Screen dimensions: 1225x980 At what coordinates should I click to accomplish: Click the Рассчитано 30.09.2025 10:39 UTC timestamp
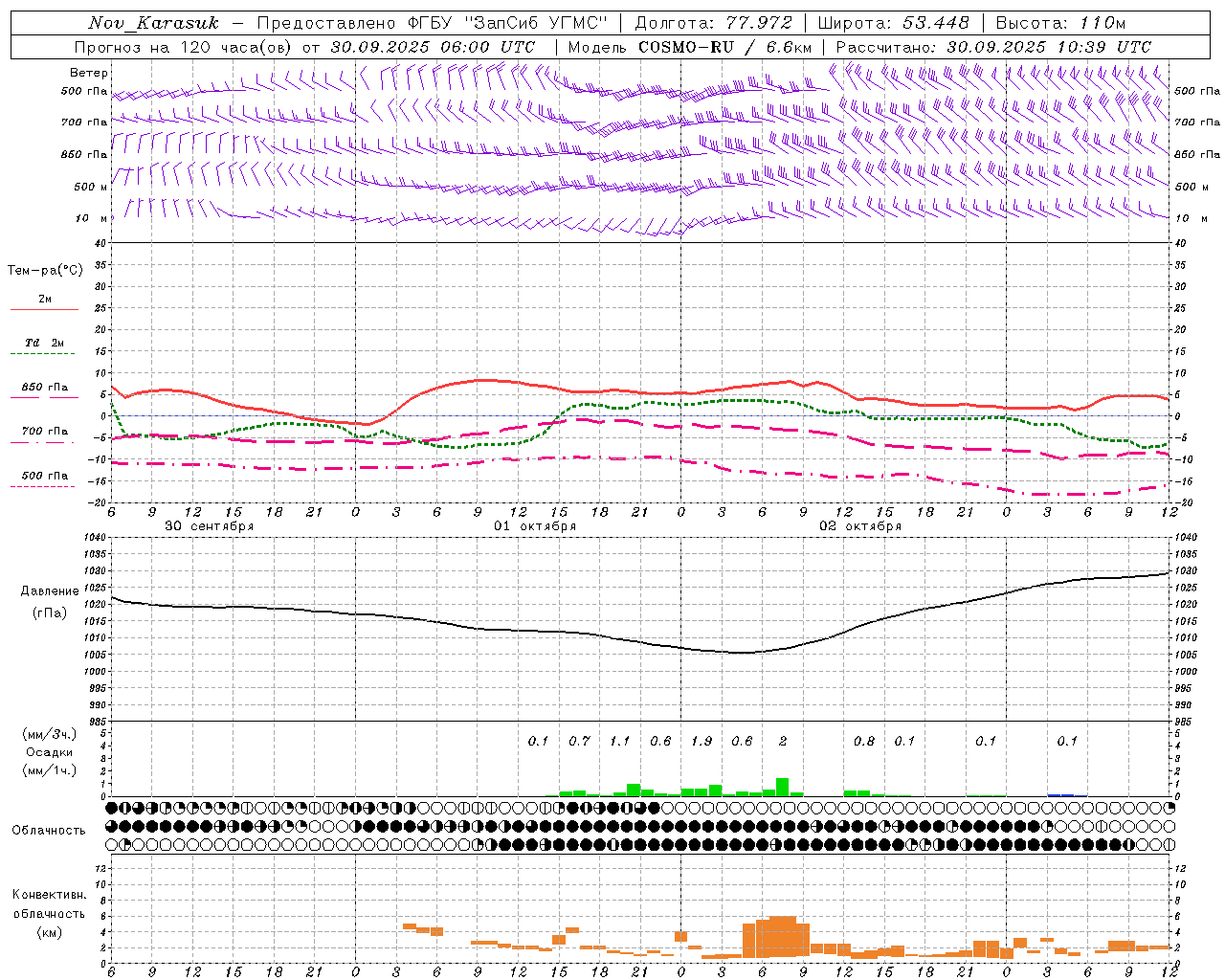(994, 47)
